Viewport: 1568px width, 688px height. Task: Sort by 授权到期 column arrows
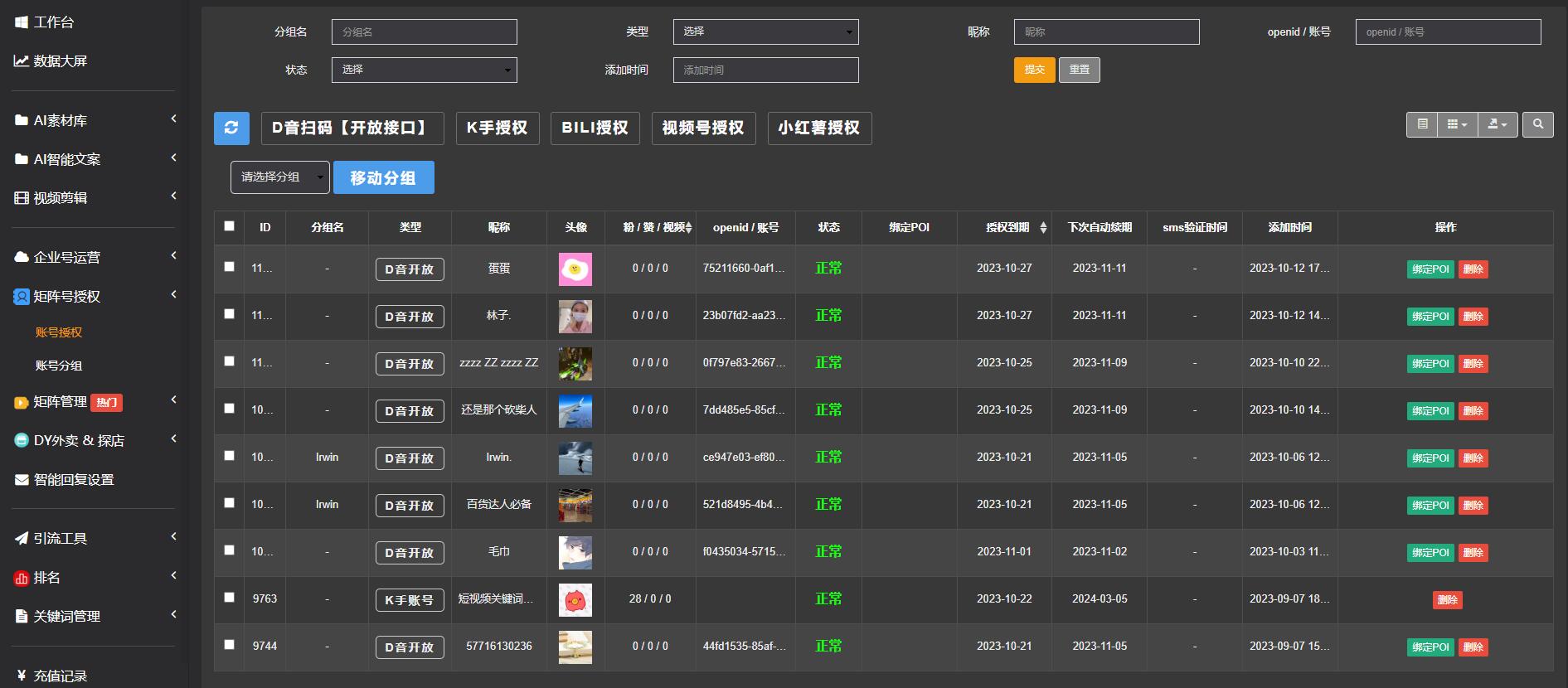[x=1043, y=228]
